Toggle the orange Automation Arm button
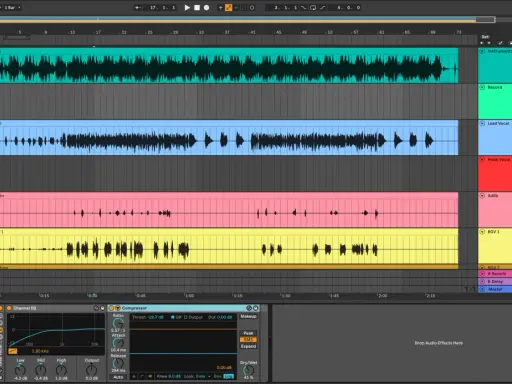The height and width of the screenshot is (384, 512). [228, 7]
